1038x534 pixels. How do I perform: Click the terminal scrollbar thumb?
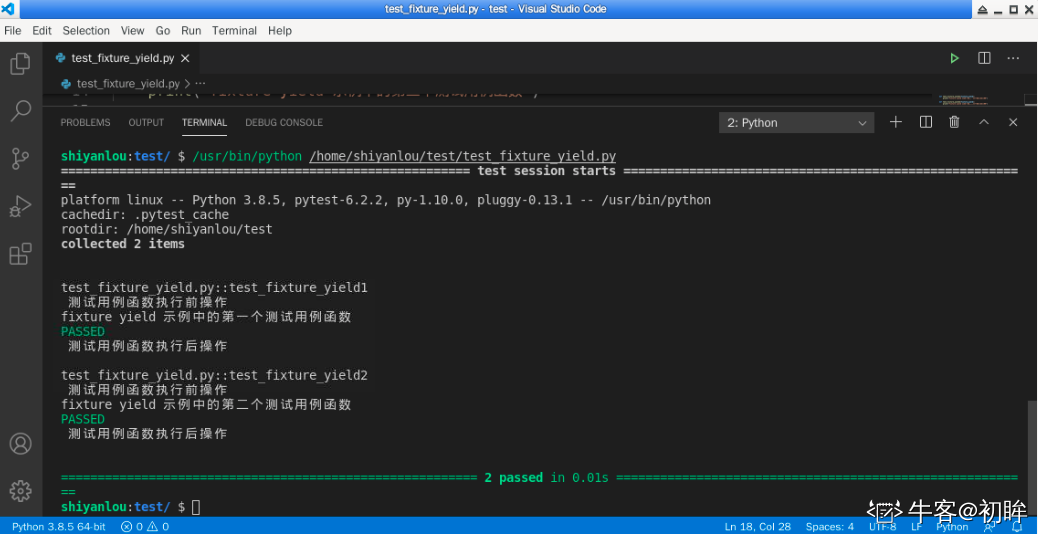pyautogui.click(x=1031, y=458)
